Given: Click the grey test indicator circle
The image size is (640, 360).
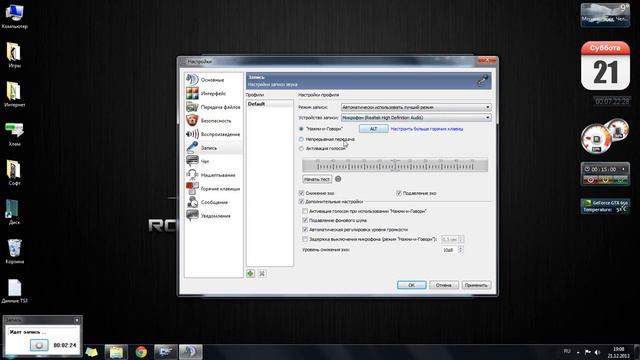Looking at the screenshot, I should [338, 179].
